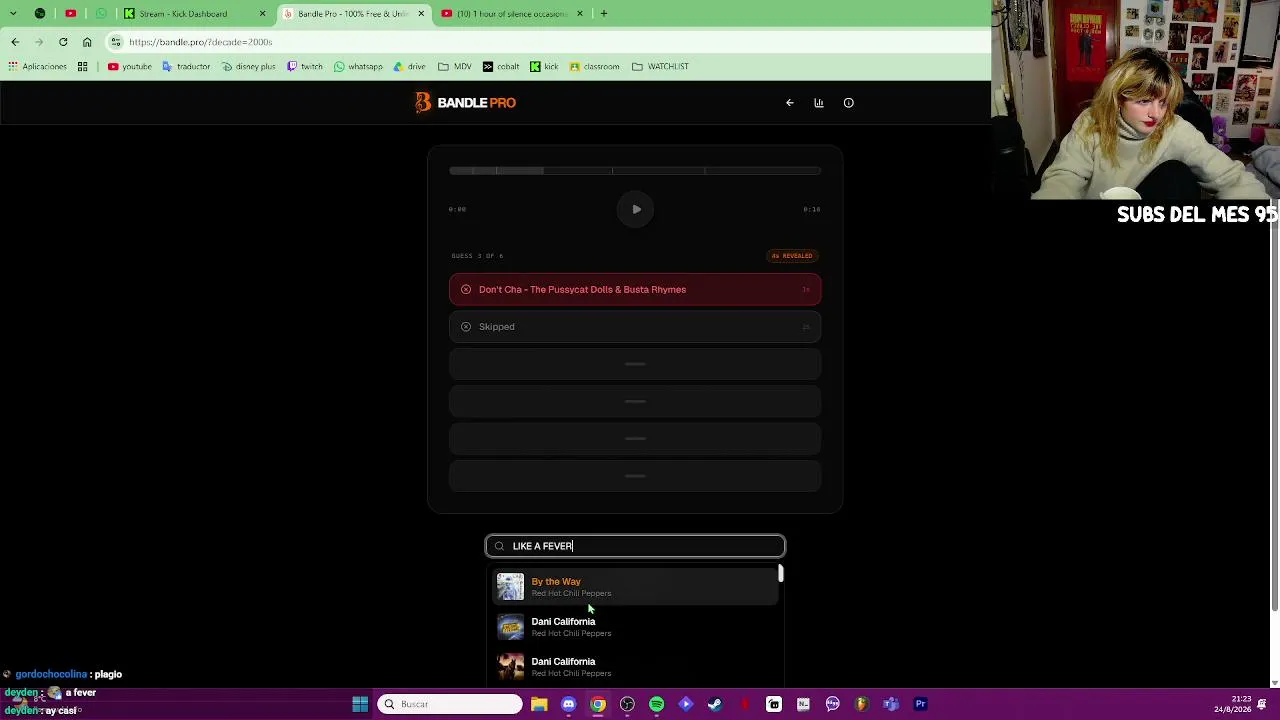This screenshot has height=720, width=1280.
Task: Open the kick bookmark
Action: 544,67
